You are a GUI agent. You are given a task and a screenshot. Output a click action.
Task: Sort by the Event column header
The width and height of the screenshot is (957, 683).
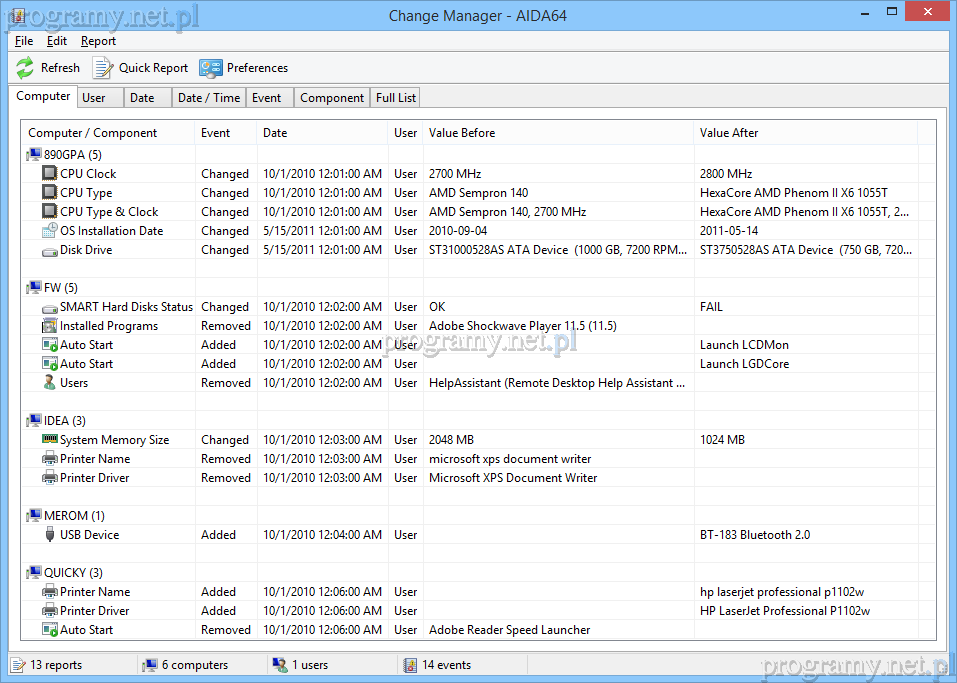pos(215,133)
